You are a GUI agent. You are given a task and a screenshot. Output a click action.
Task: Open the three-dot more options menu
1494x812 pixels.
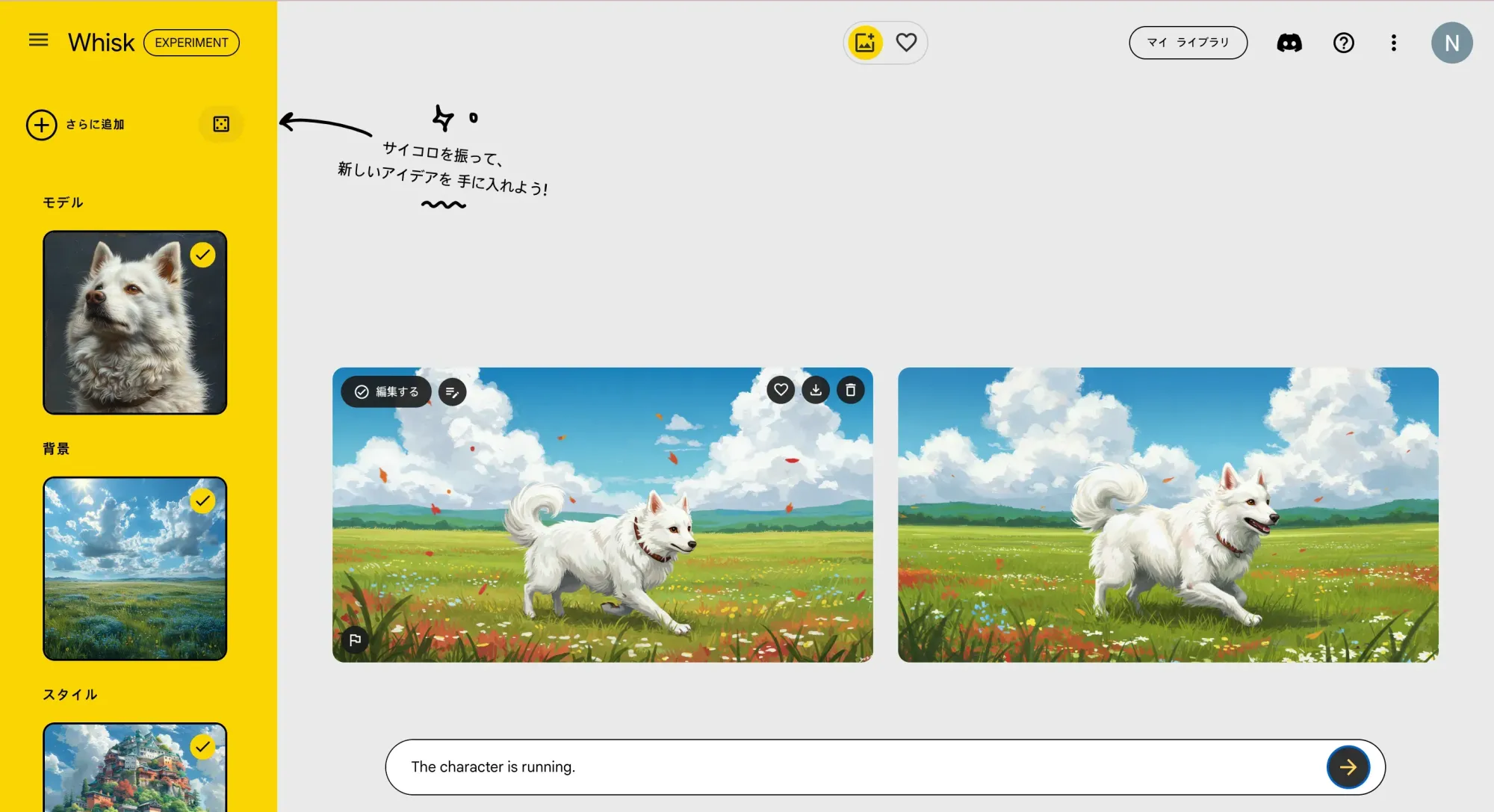1393,43
